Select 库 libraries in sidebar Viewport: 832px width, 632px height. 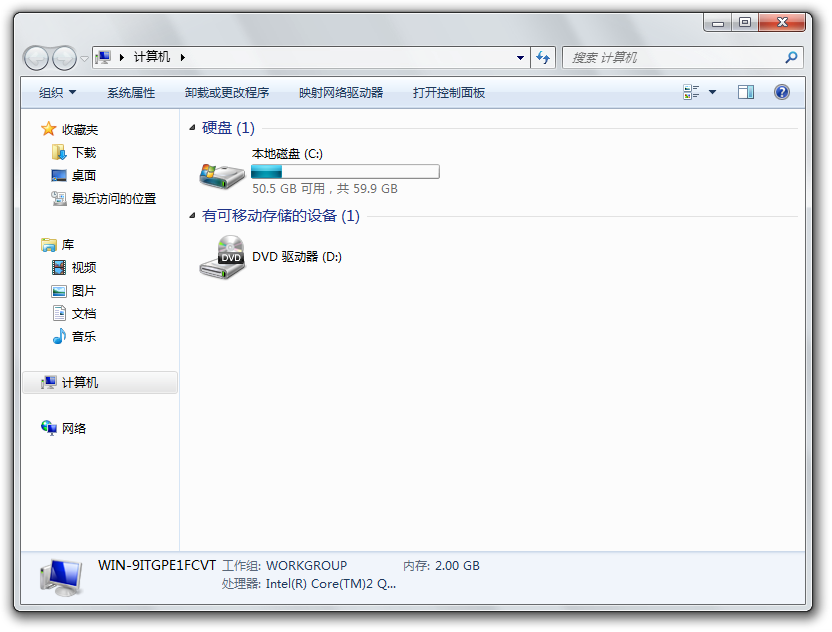(x=58, y=245)
